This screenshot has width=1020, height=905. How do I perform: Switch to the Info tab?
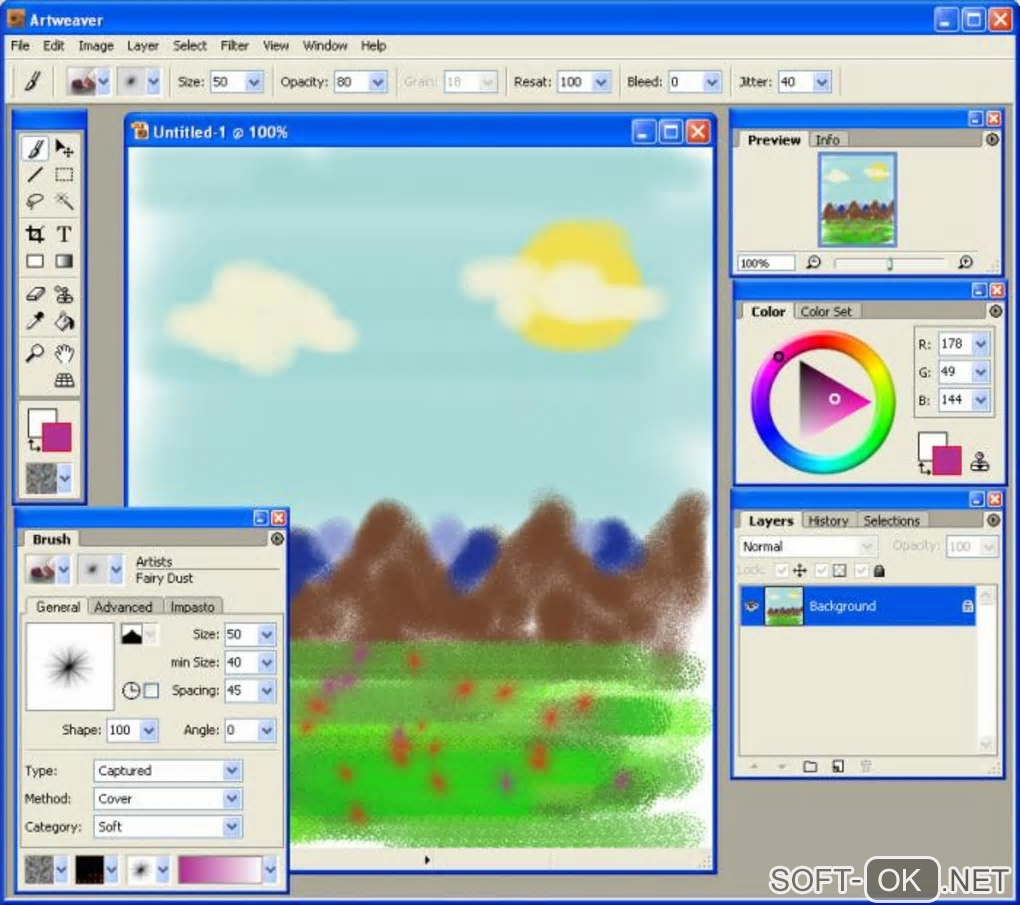[827, 140]
